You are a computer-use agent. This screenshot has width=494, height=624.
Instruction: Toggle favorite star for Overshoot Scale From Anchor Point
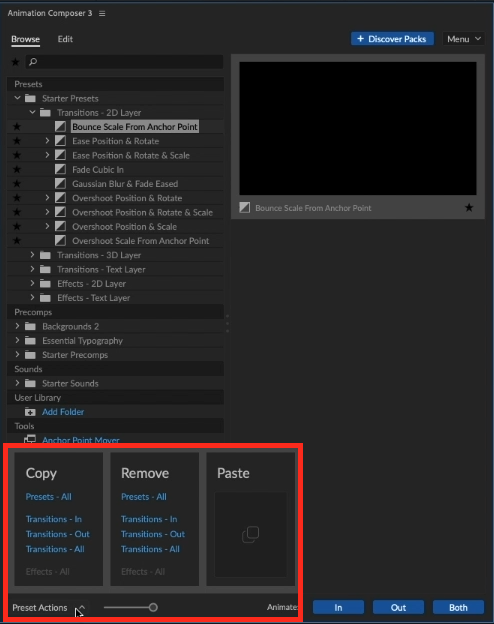(17, 241)
